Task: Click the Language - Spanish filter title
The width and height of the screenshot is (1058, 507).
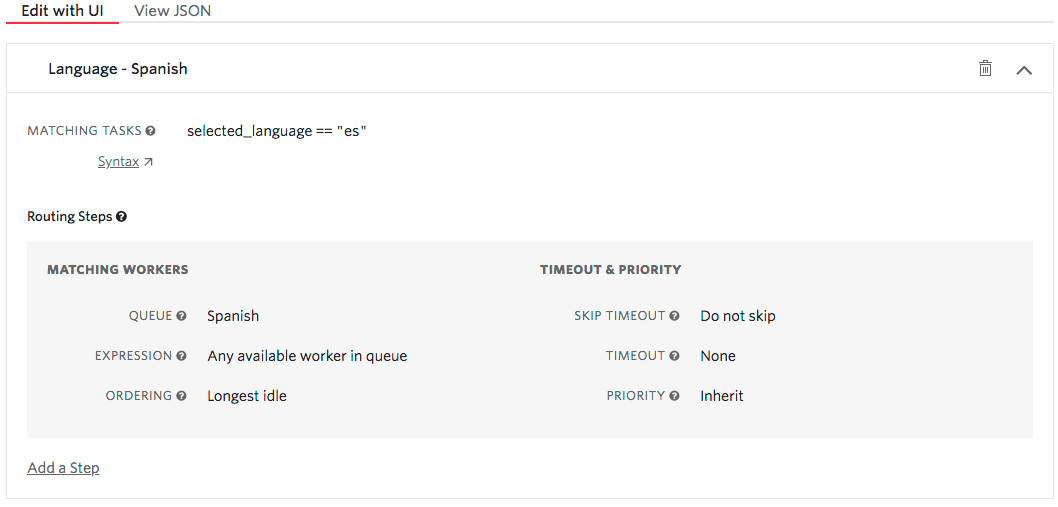Action: [118, 69]
